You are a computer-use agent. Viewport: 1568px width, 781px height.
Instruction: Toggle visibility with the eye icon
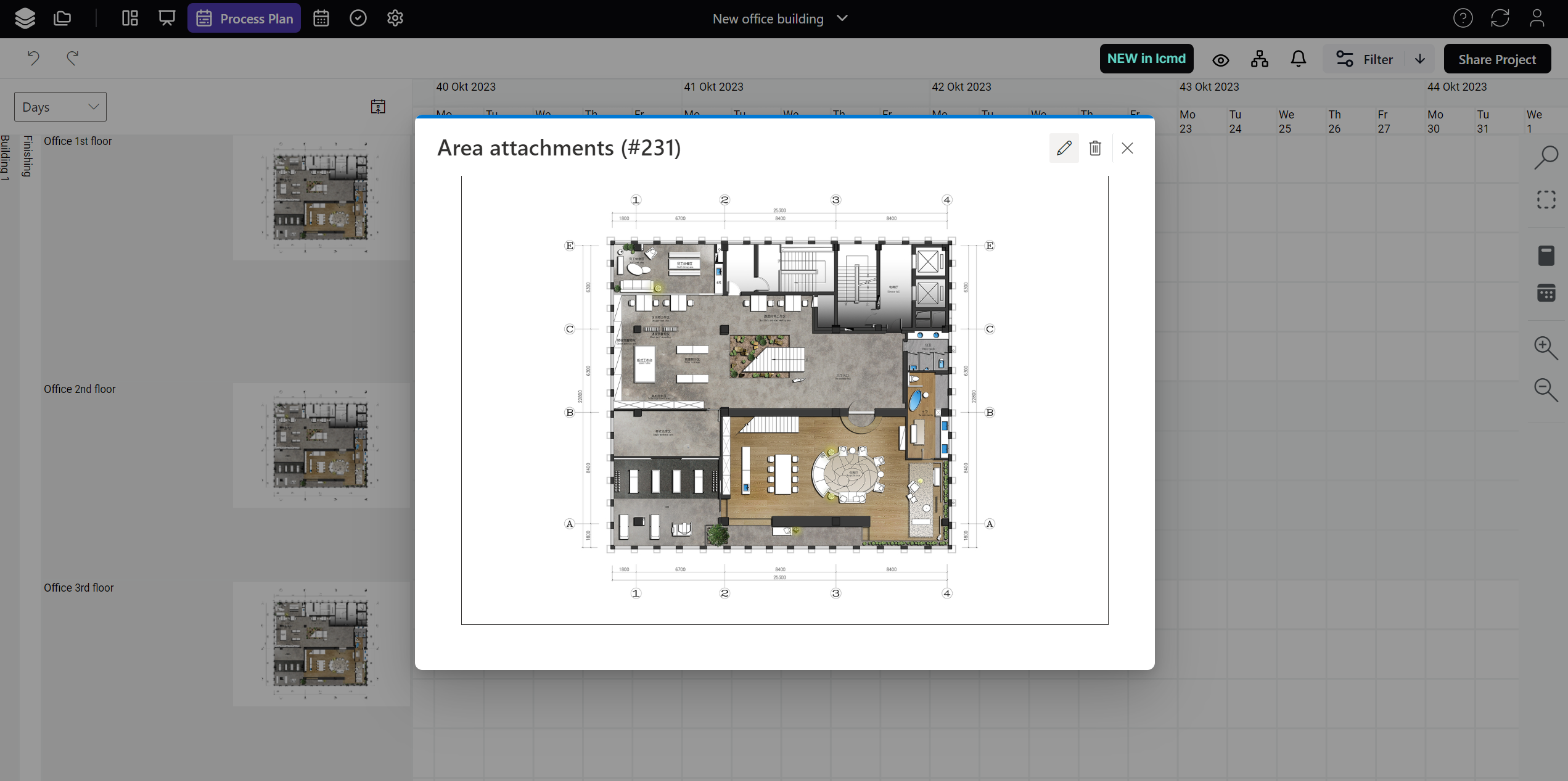click(1220, 60)
